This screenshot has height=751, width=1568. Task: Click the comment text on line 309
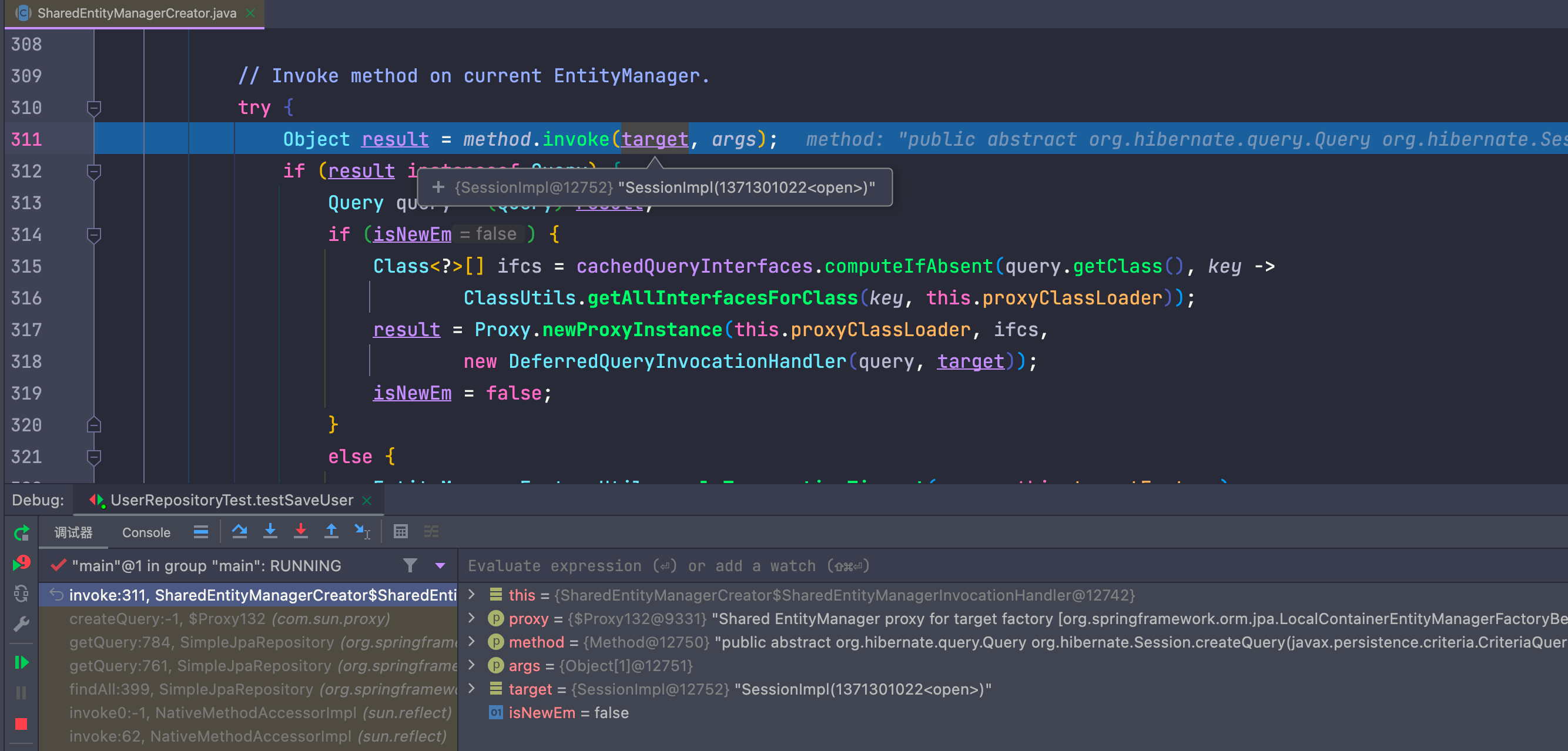click(474, 76)
